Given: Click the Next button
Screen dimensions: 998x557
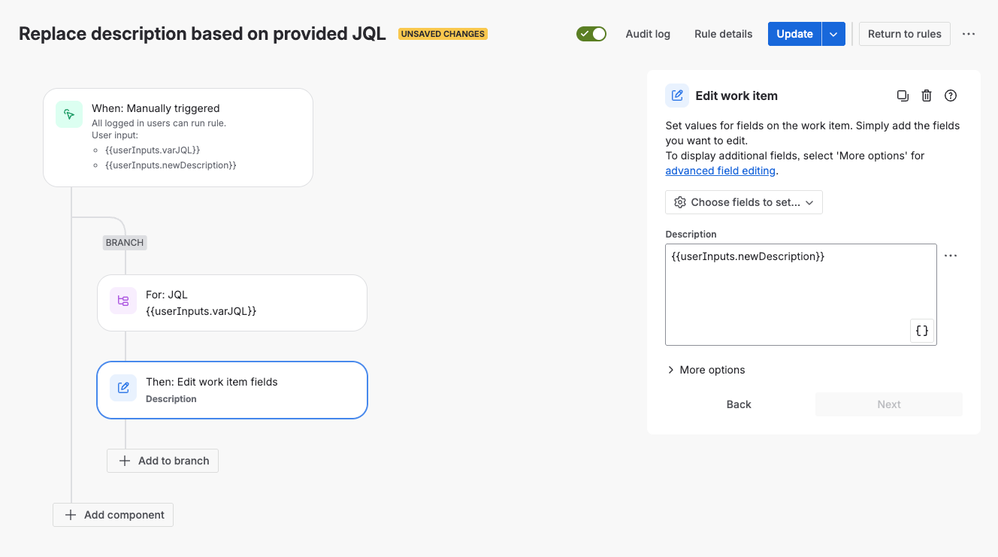Looking at the screenshot, I should [x=889, y=404].
